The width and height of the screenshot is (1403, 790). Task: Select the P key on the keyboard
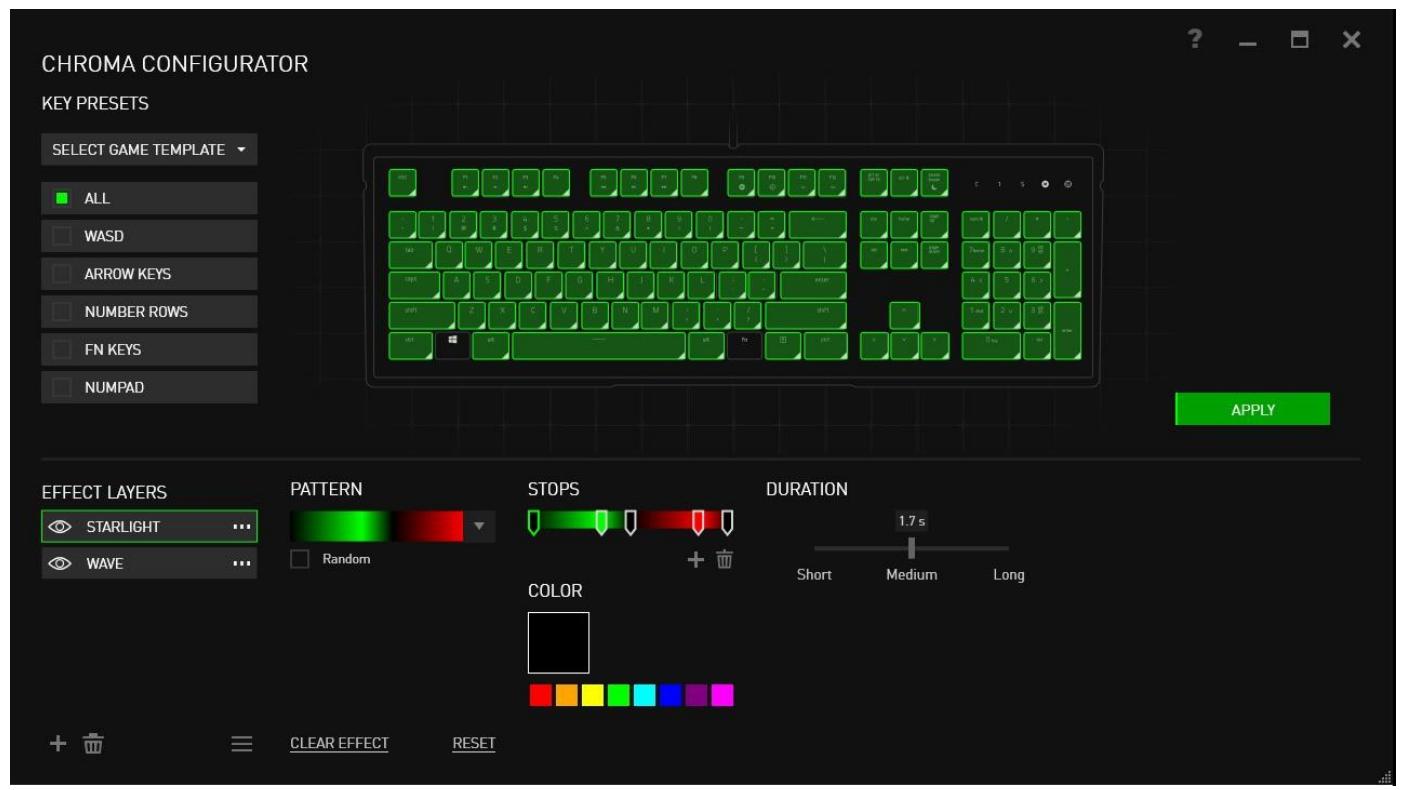click(x=727, y=255)
